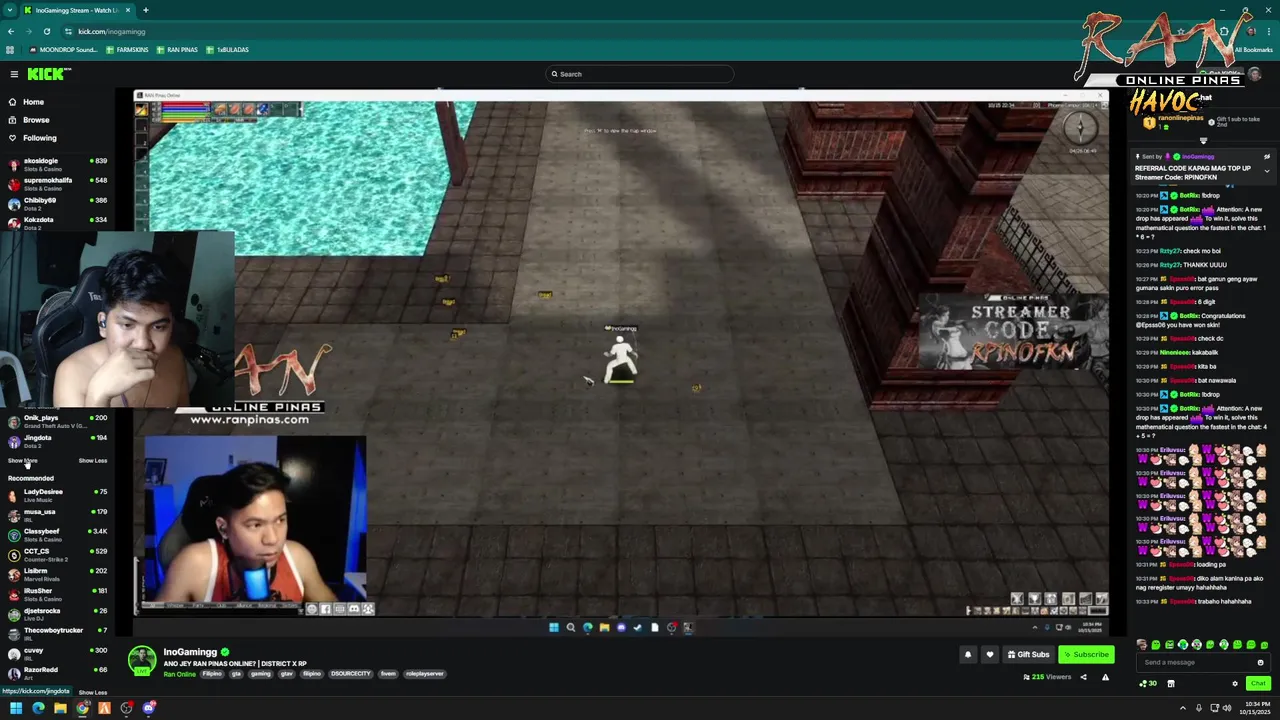Collapse Recommended list via bottom Show Less
1280x720 pixels.
(x=93, y=692)
